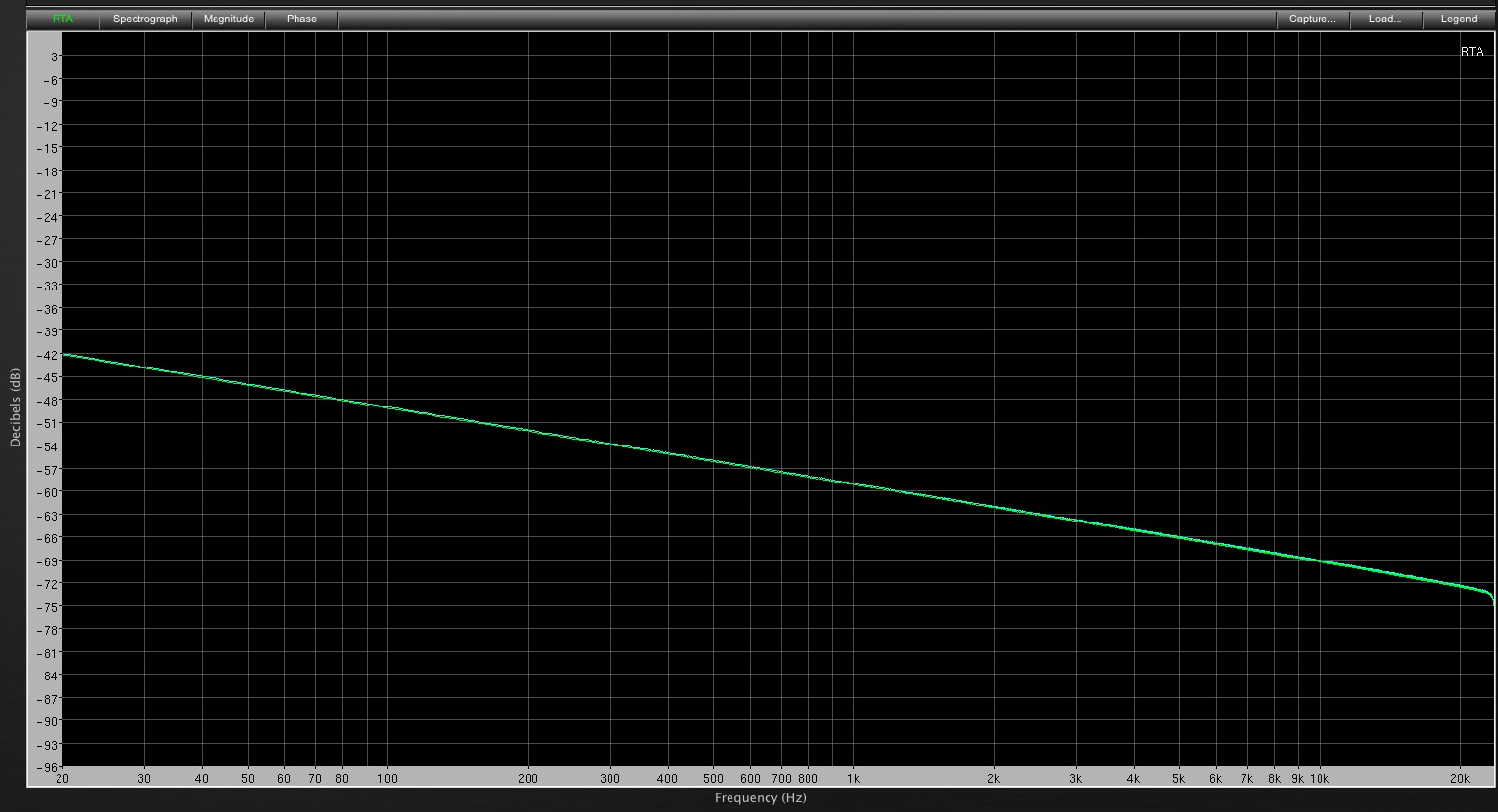Click the 20 frequency axis label
This screenshot has height=812, width=1498.
(x=62, y=779)
